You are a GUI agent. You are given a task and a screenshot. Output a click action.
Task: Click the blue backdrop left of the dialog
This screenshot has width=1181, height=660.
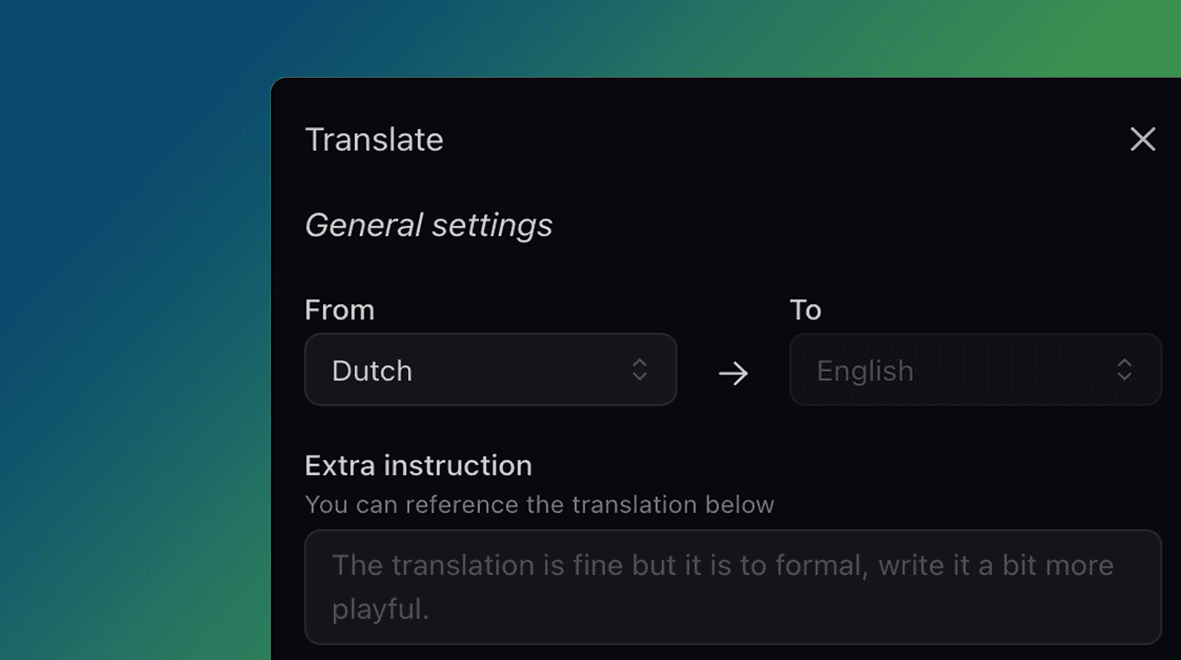[130, 250]
